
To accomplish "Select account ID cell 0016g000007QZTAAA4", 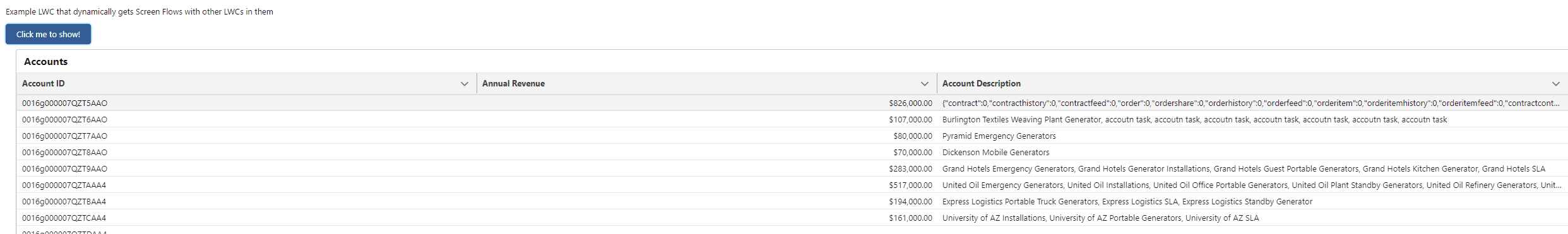I will click(x=247, y=185).
